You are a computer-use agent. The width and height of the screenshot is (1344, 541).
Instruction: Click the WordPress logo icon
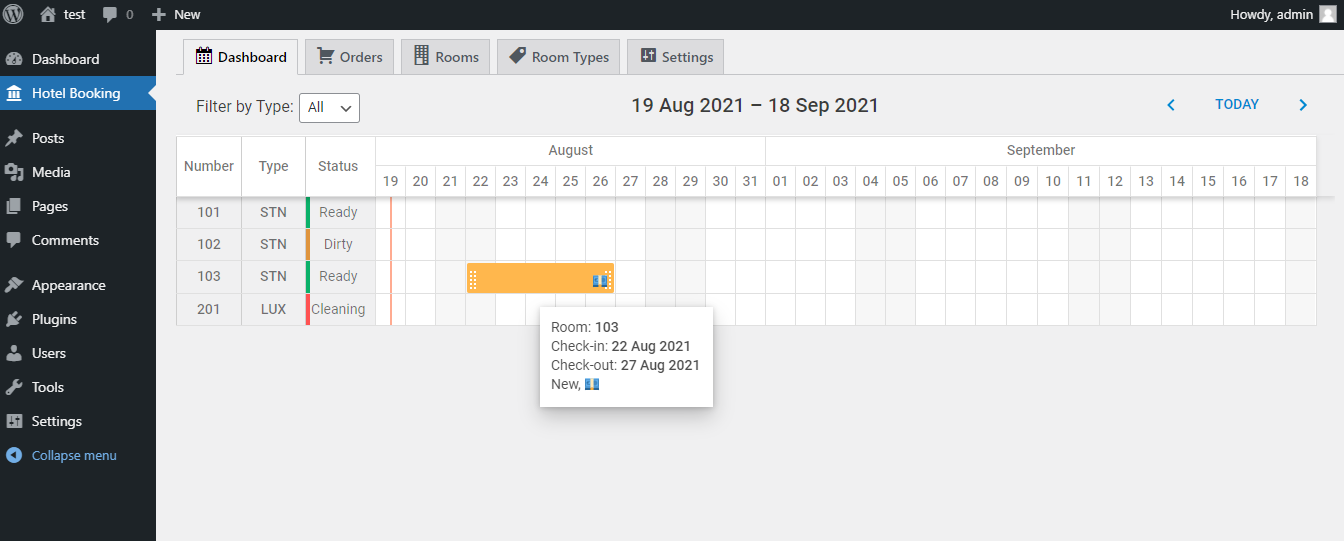(x=14, y=14)
